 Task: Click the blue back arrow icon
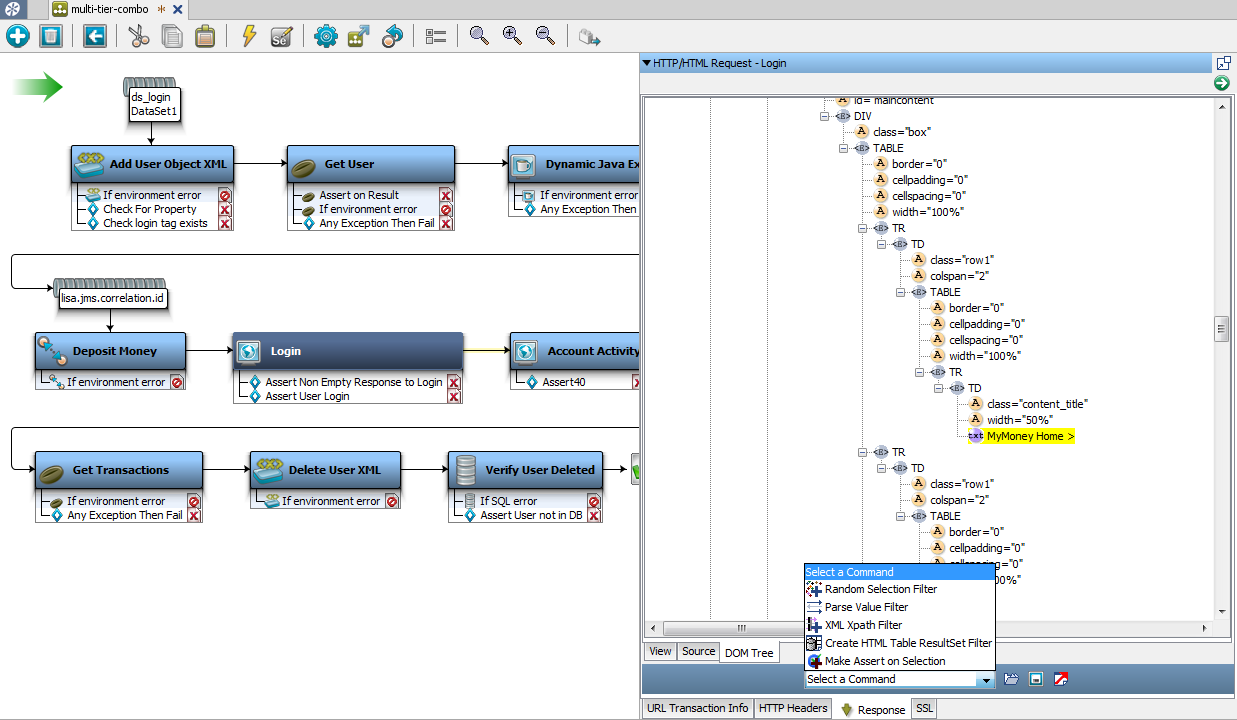click(93, 35)
